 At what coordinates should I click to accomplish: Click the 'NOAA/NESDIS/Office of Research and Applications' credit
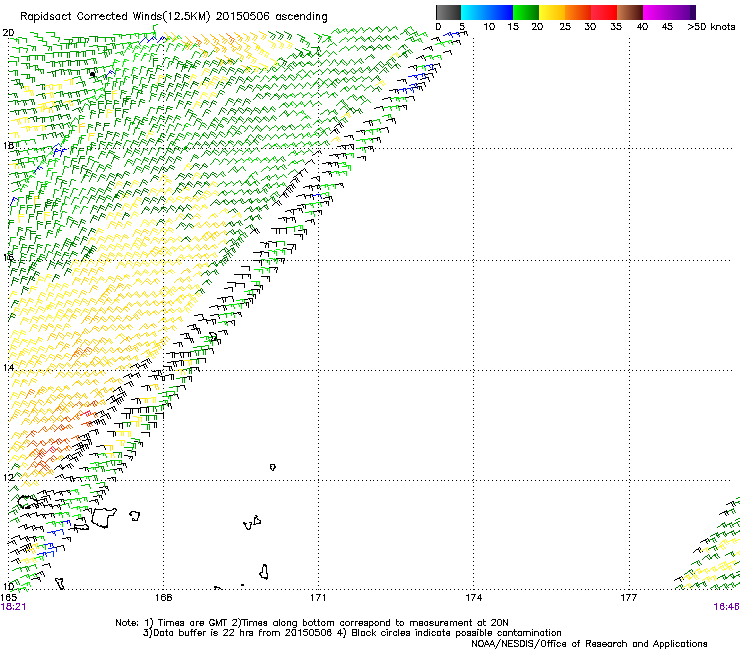tap(589, 644)
